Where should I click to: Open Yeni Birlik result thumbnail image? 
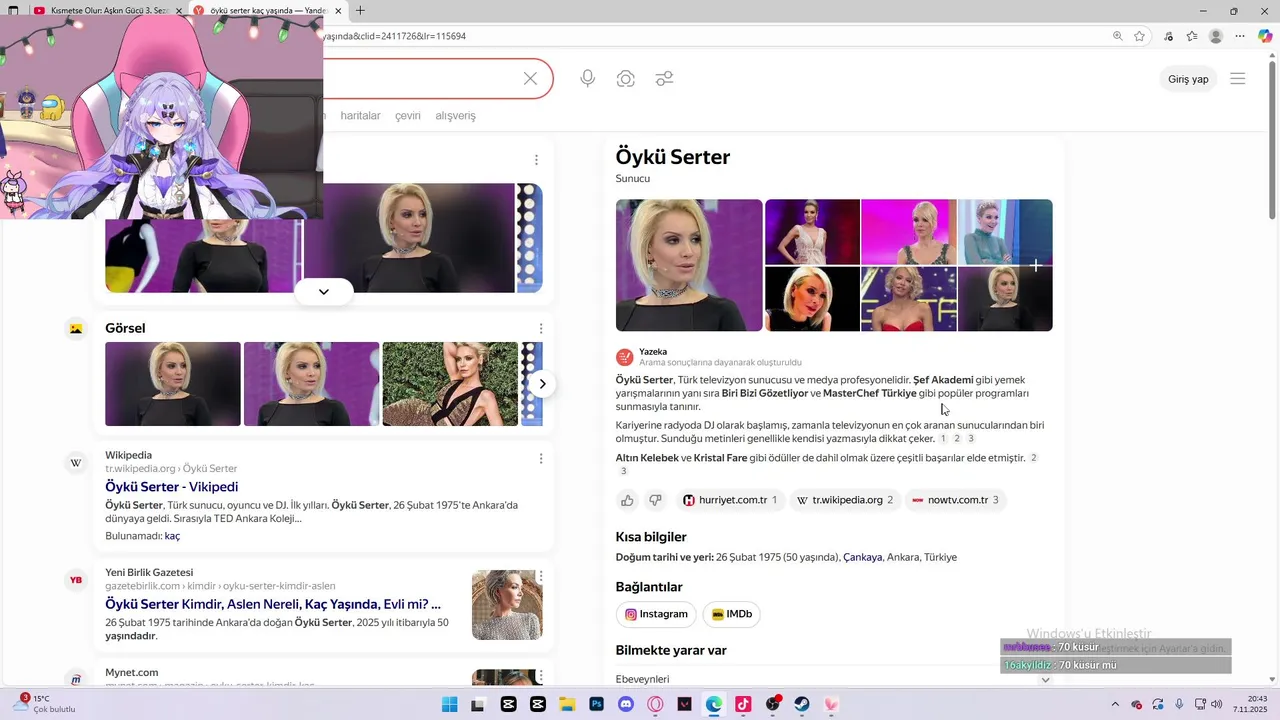coord(507,605)
